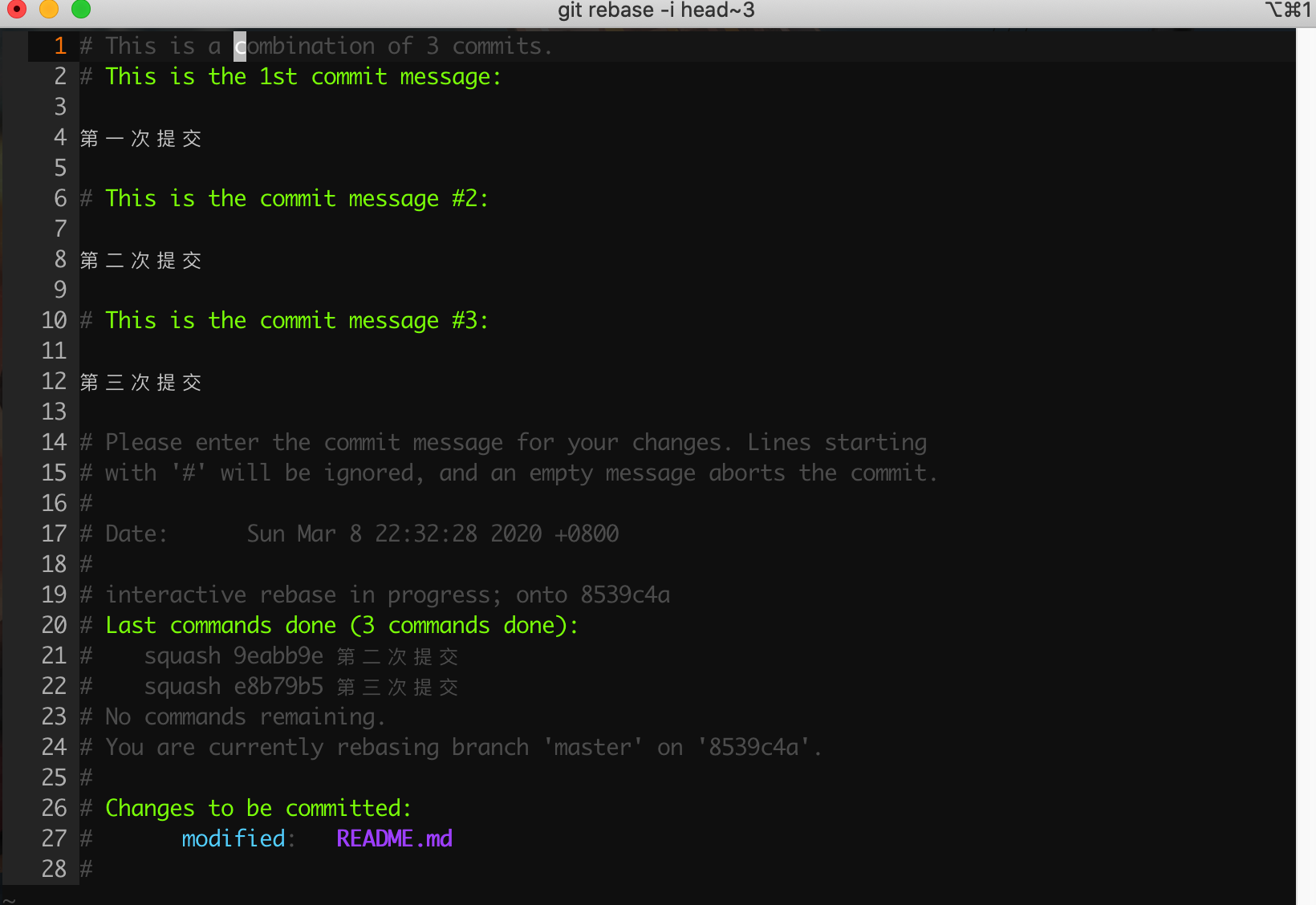This screenshot has height=905, width=1316.
Task: Click the 'Last commands done' line
Action: coord(341,626)
